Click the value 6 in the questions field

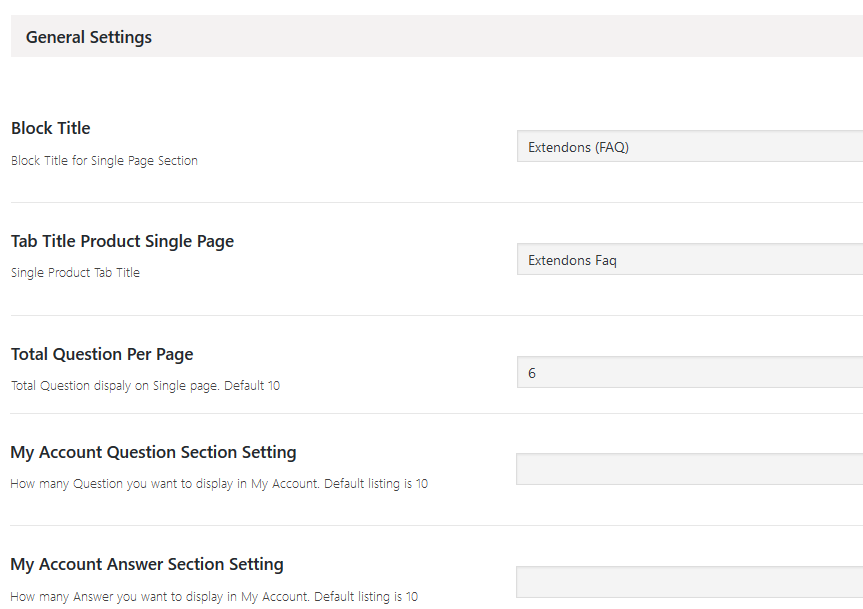point(532,373)
